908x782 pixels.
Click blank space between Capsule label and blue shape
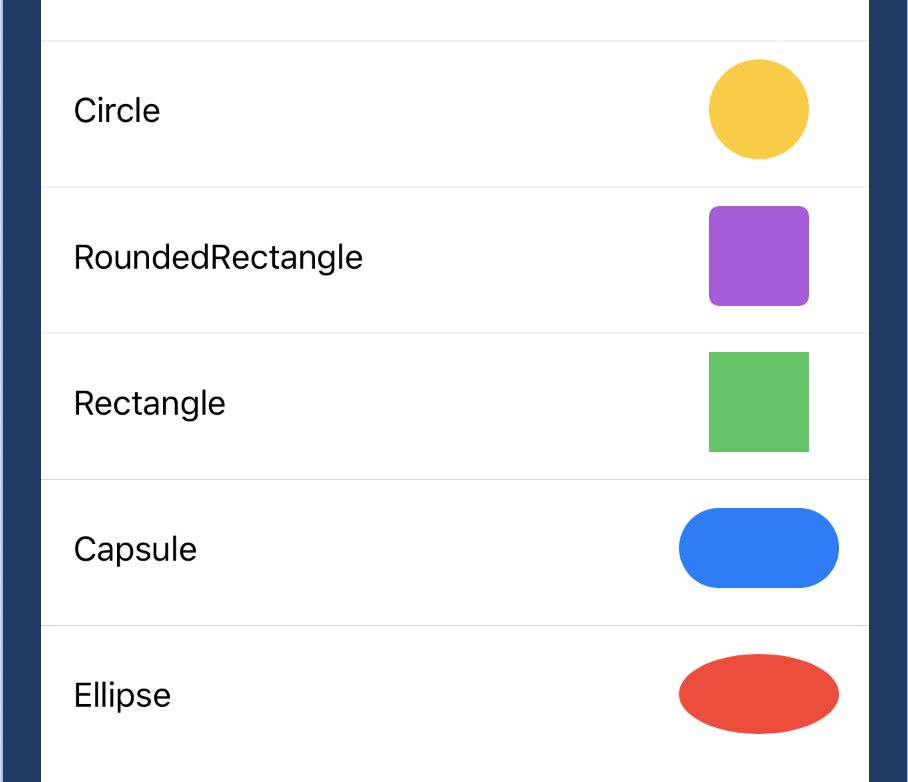[x=438, y=550]
